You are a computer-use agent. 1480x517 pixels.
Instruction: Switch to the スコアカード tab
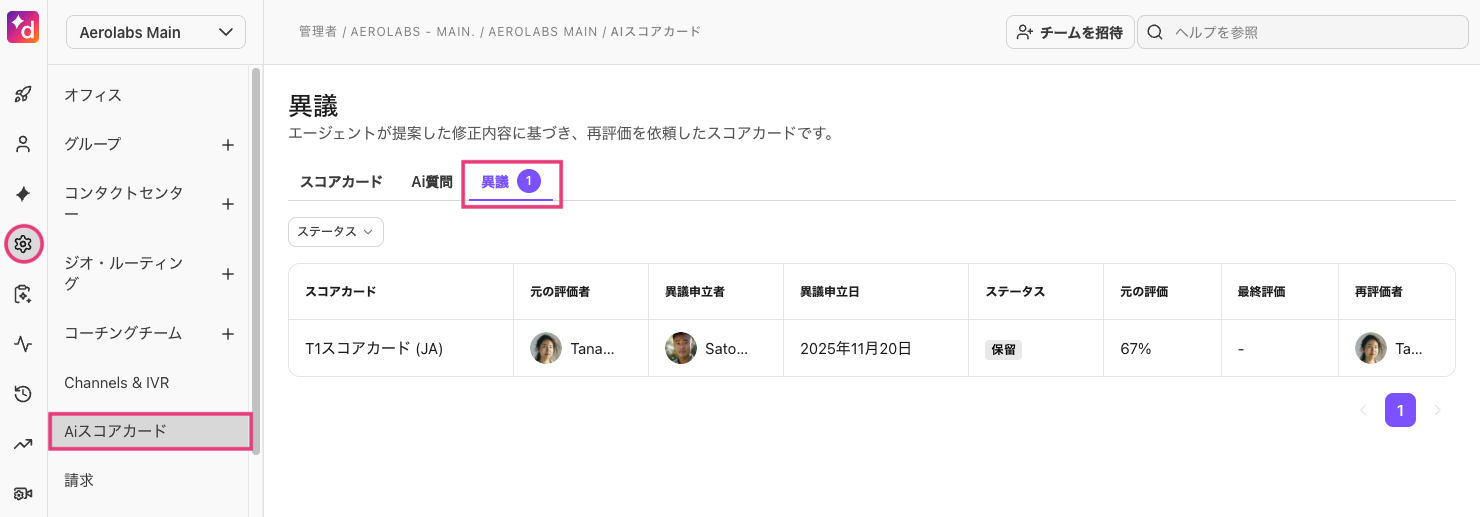pos(341,182)
